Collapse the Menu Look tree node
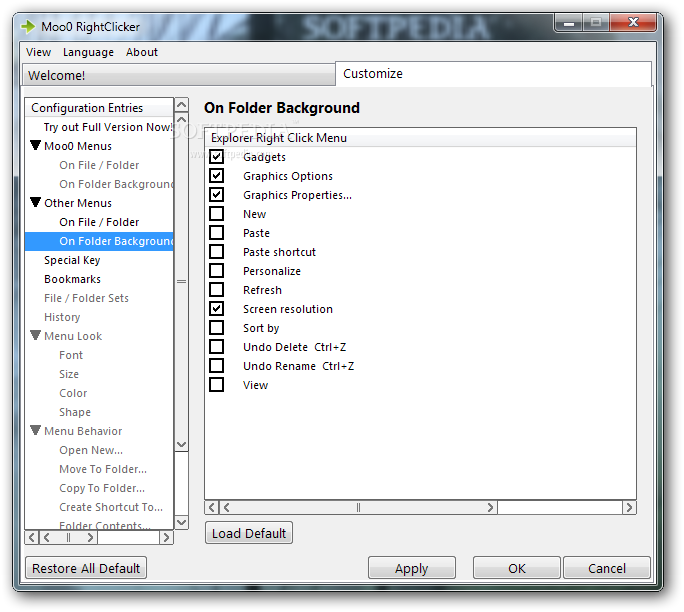This screenshot has width=684, height=612. tap(36, 335)
